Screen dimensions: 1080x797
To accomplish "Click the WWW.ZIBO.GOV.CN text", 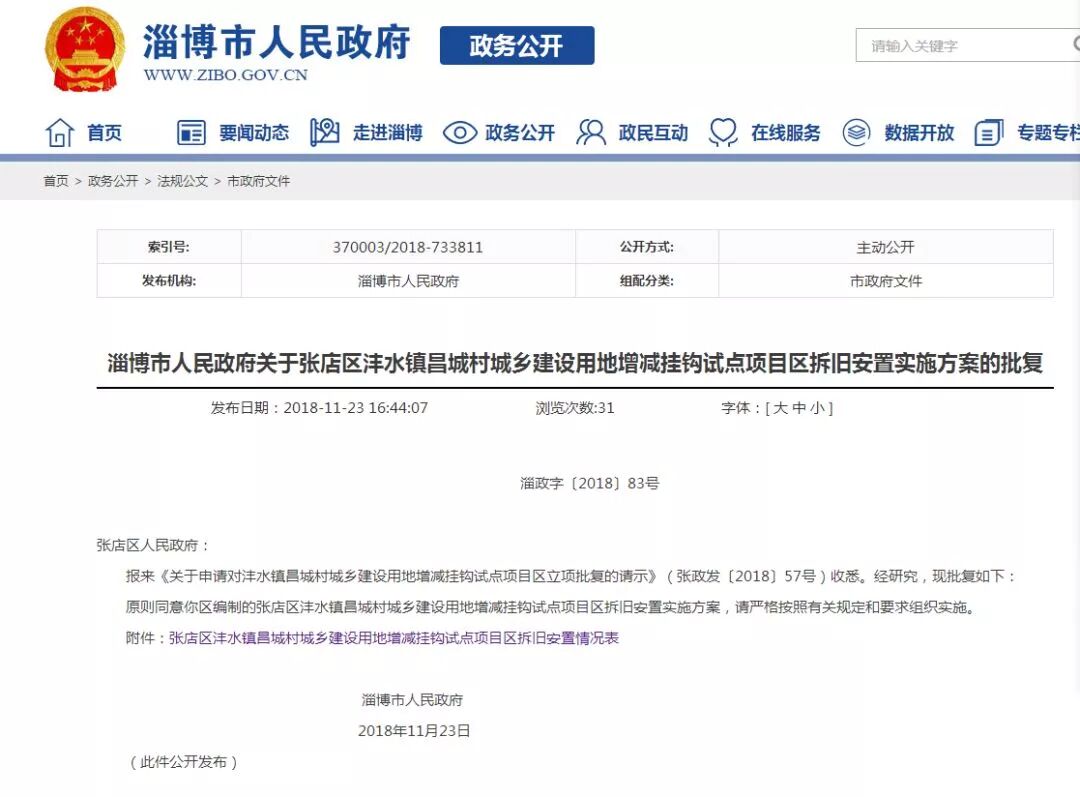I will pyautogui.click(x=225, y=75).
